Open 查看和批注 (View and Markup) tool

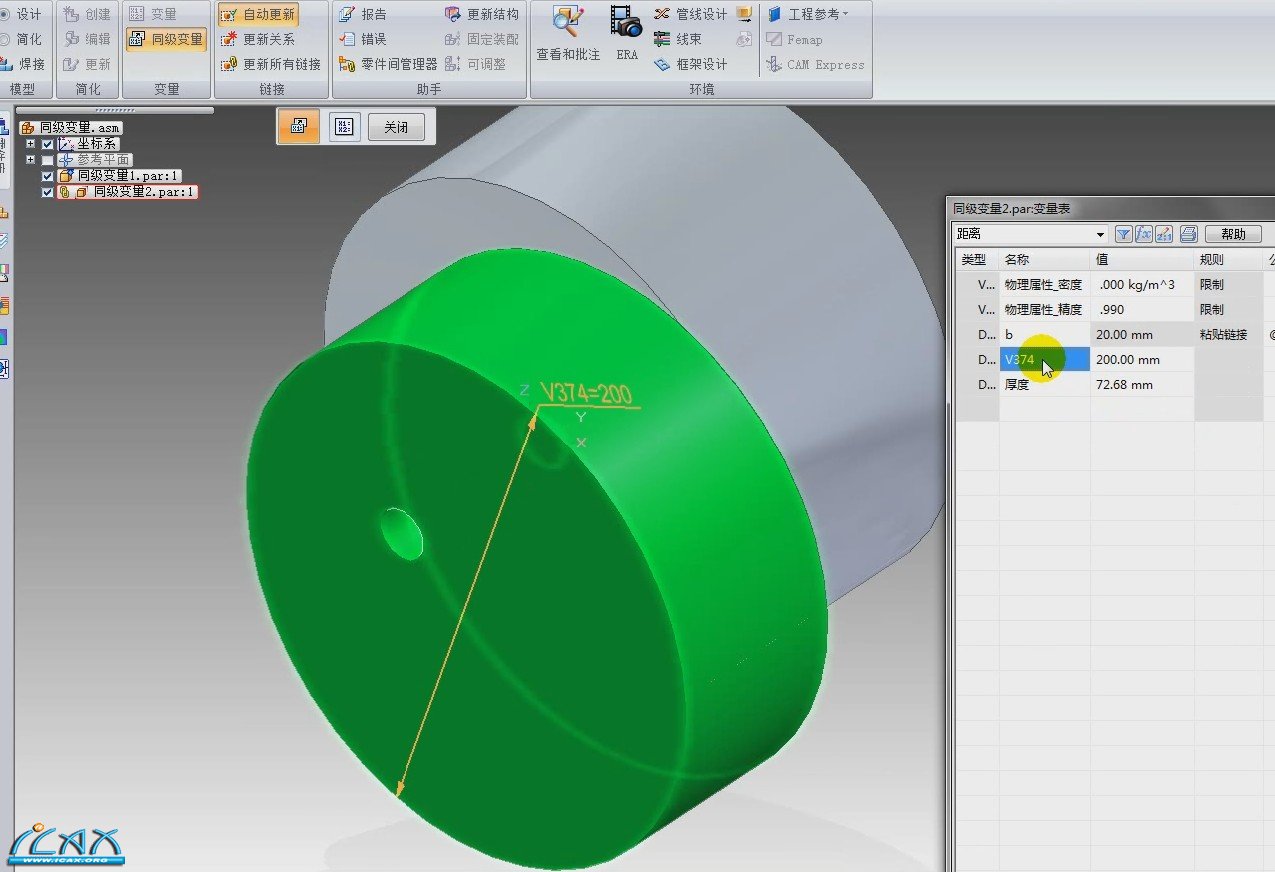point(568,32)
